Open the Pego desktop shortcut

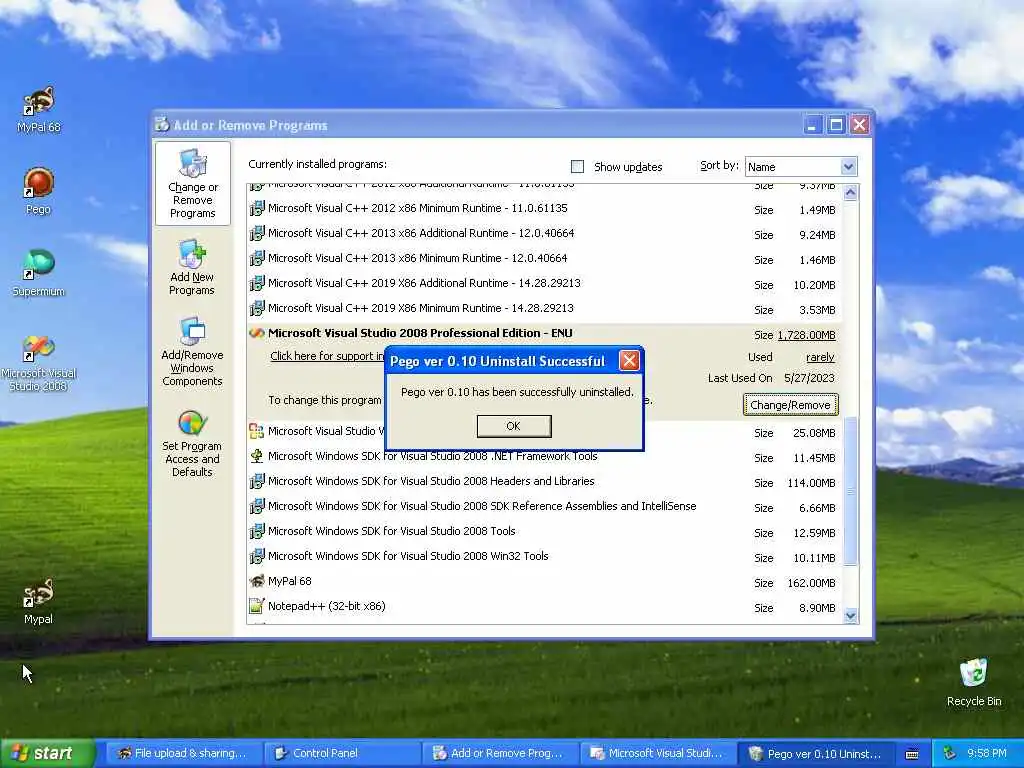click(38, 191)
